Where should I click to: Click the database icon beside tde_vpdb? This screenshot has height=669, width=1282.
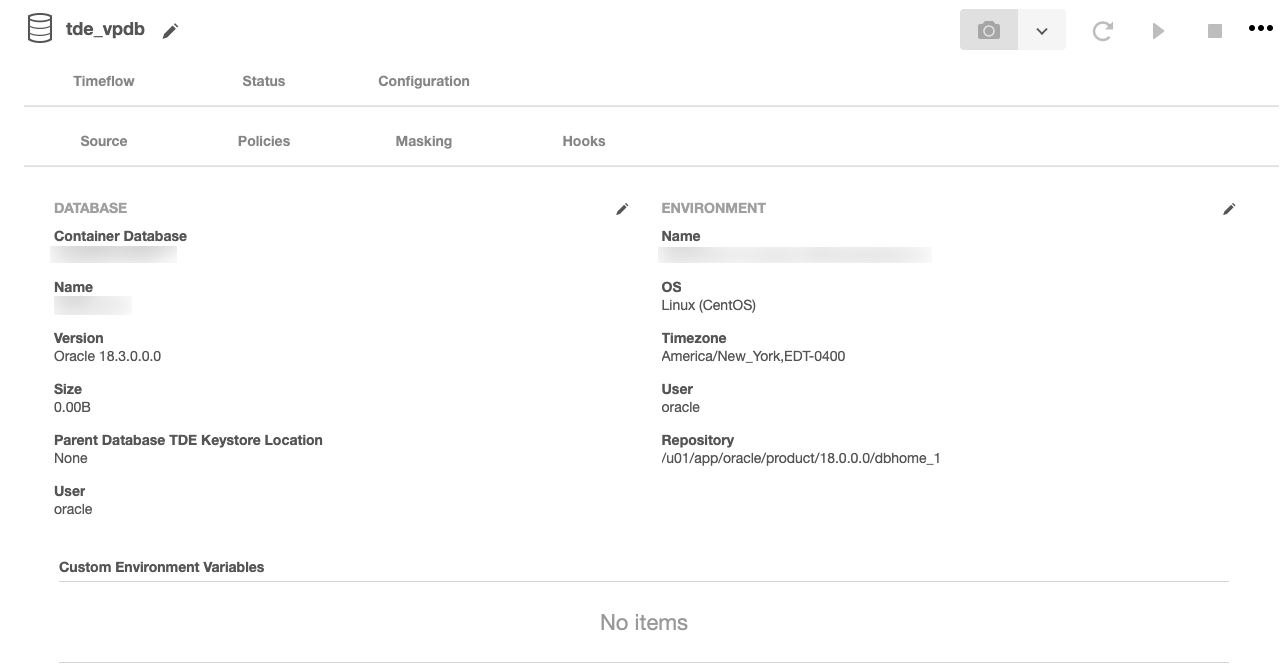coord(40,30)
